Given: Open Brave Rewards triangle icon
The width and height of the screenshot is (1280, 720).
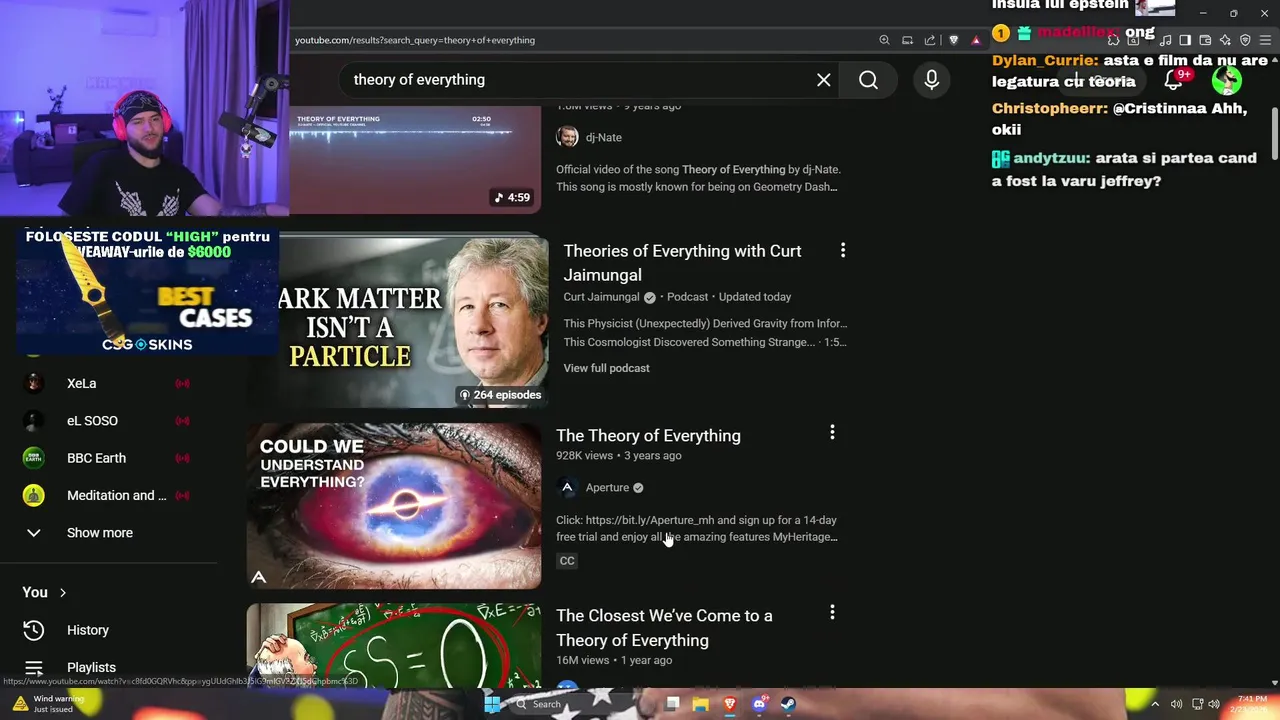Looking at the screenshot, I should [x=976, y=40].
